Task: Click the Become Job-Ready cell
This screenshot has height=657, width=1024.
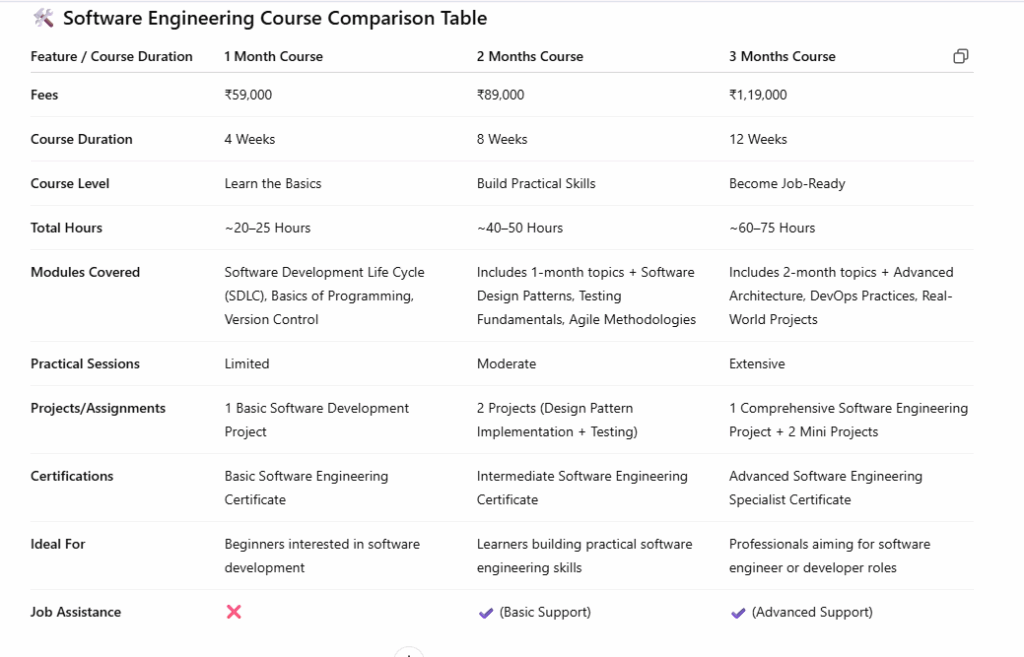Action: [787, 184]
